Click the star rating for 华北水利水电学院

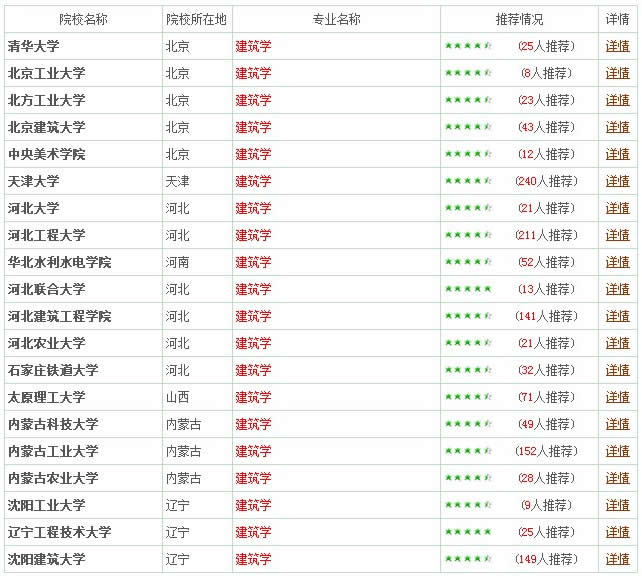(468, 262)
